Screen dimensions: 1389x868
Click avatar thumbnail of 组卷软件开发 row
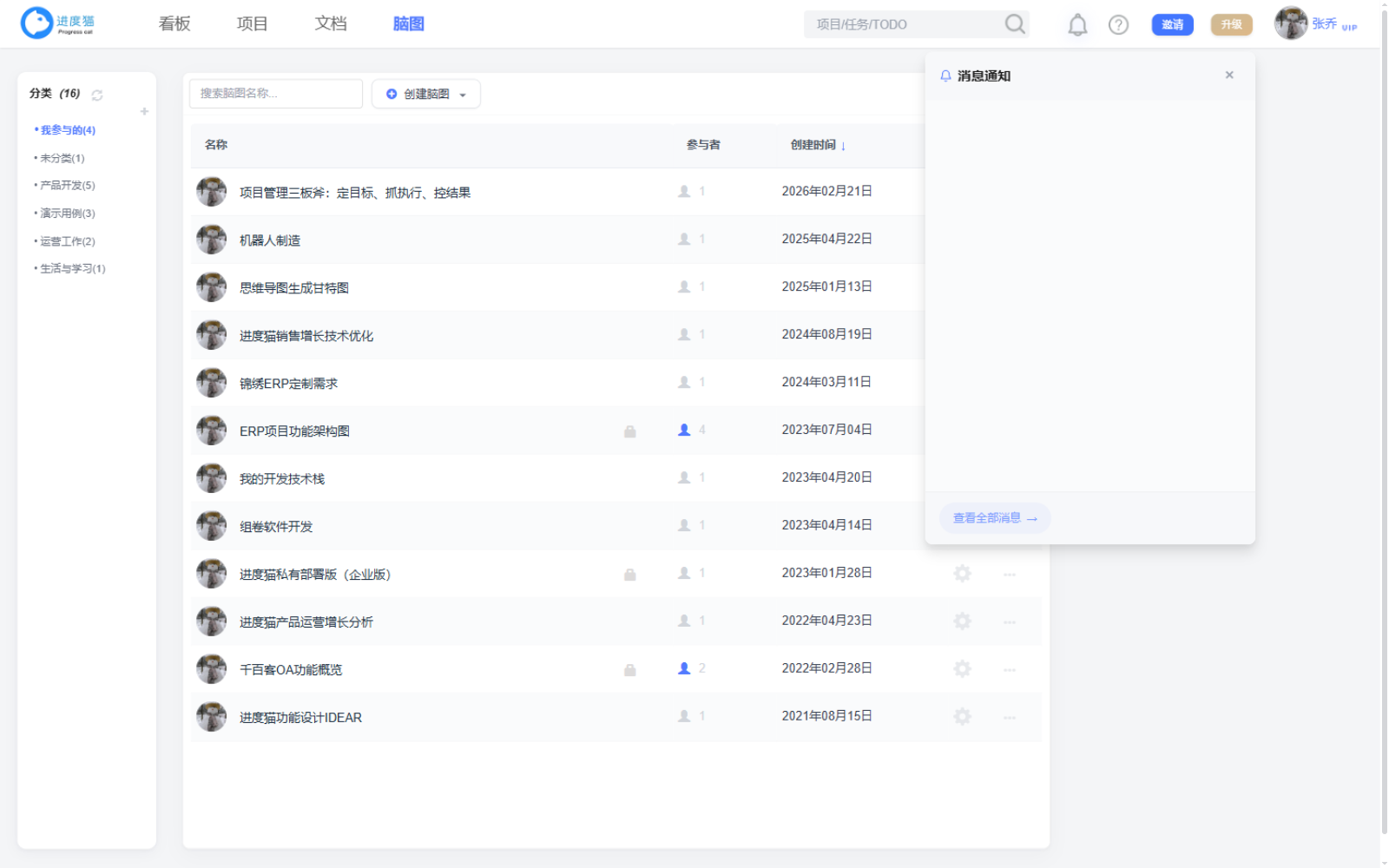click(211, 526)
